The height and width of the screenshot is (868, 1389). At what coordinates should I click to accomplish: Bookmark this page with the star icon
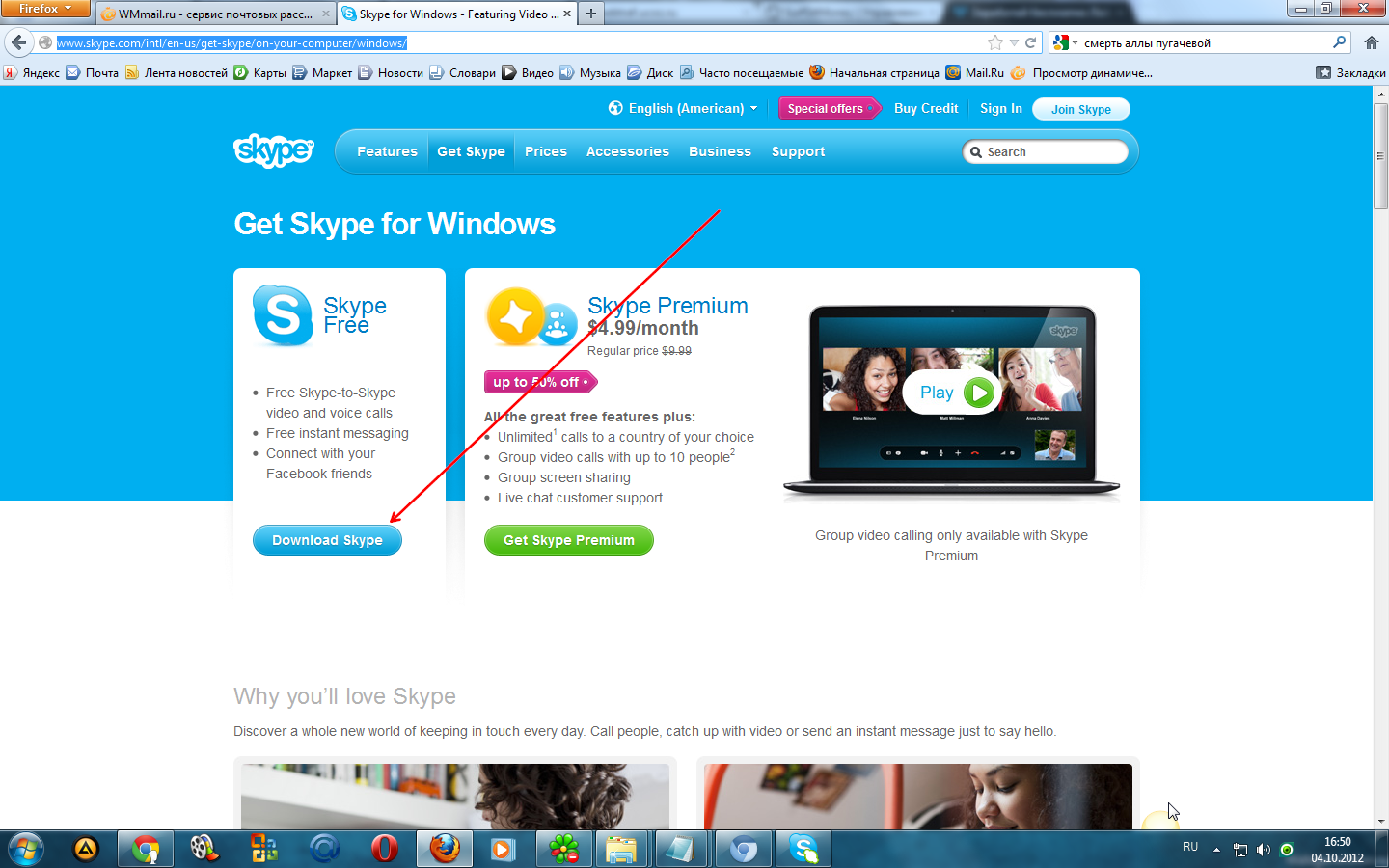(995, 42)
